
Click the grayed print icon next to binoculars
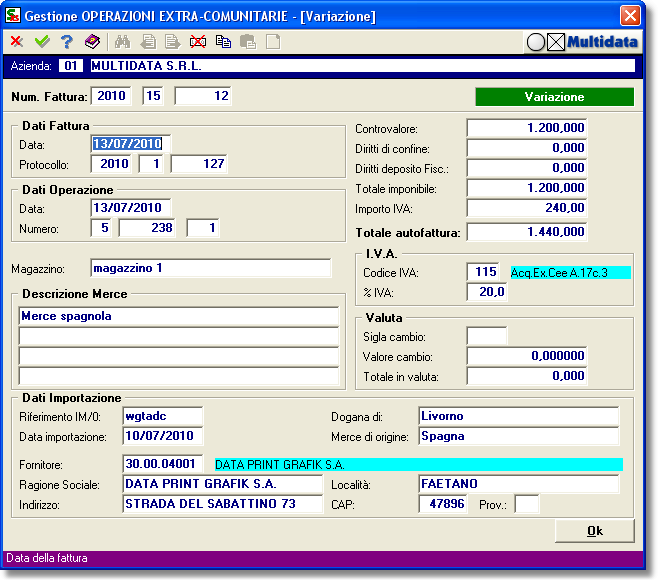pos(148,42)
